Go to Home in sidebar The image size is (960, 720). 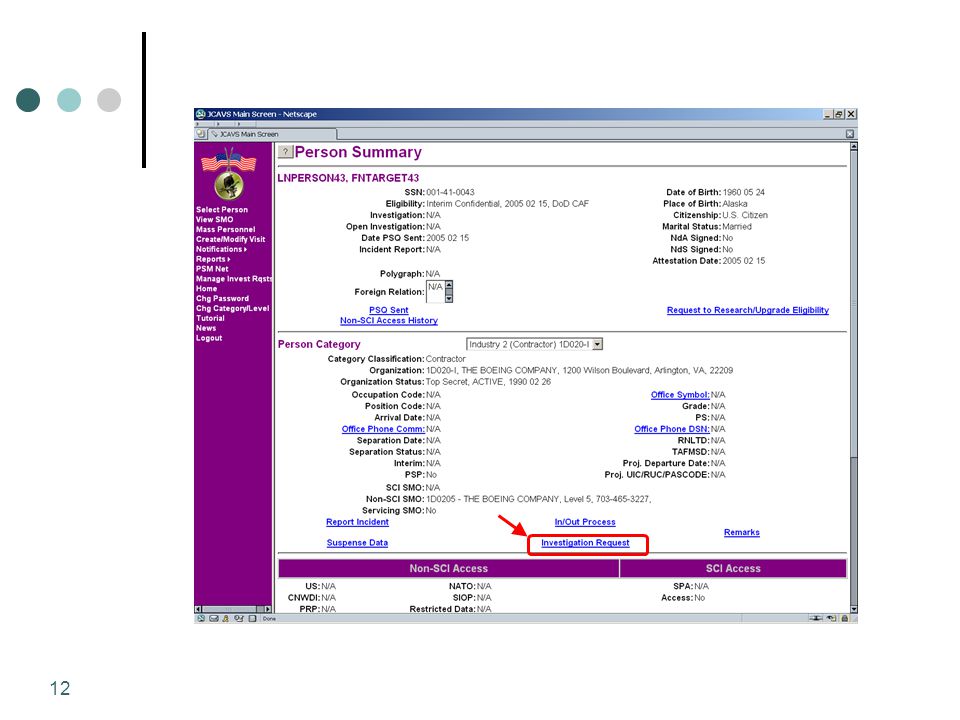tap(206, 288)
